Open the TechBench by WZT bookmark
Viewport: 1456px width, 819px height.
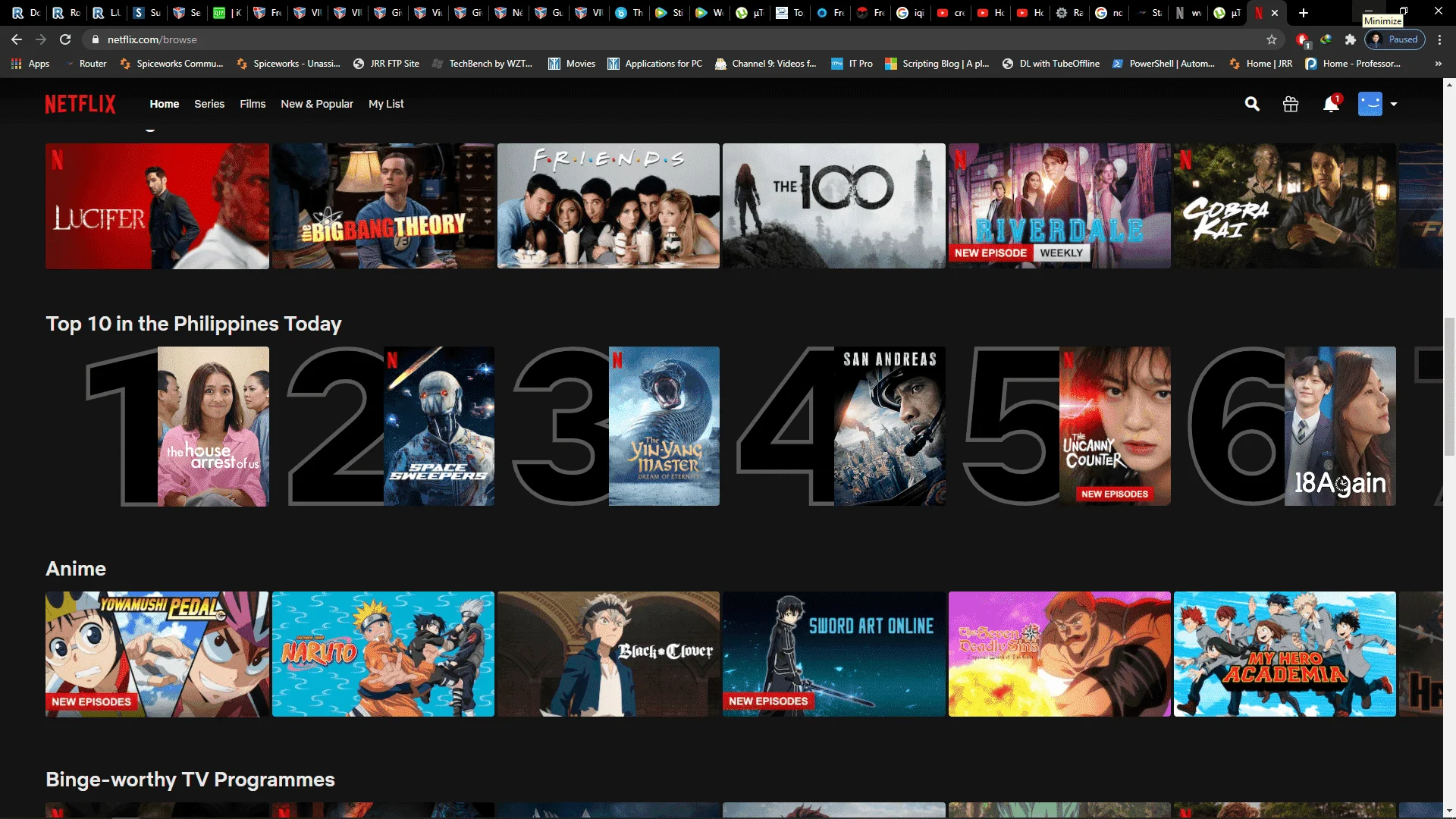coord(482,64)
